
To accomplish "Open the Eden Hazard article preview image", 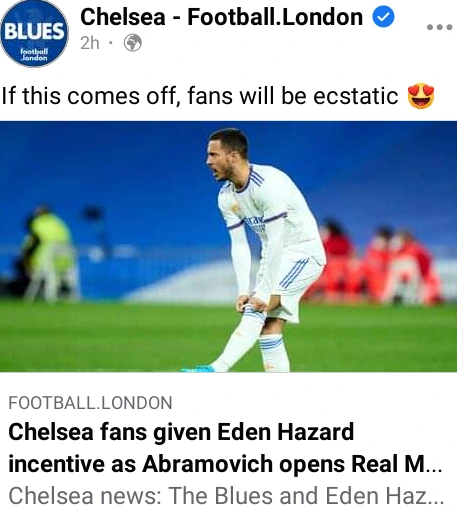I will [x=228, y=246].
